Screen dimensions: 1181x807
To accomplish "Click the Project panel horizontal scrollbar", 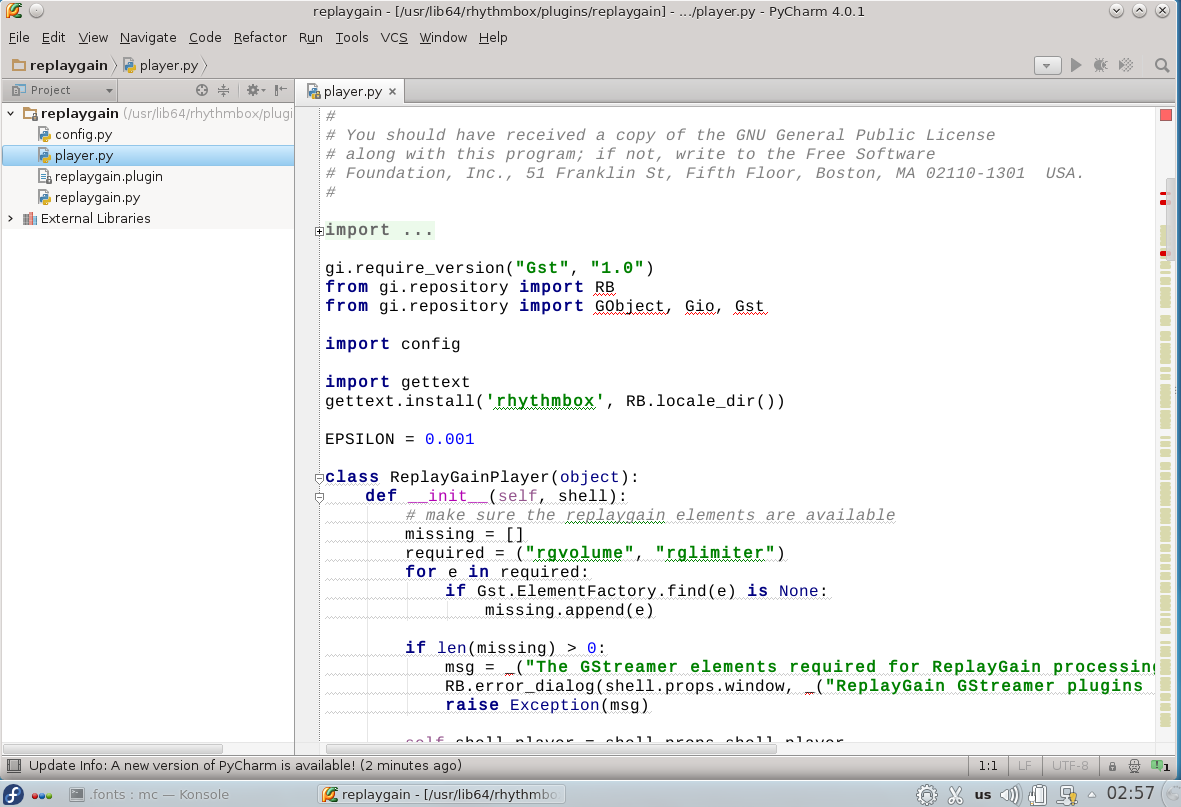I will pyautogui.click(x=113, y=749).
